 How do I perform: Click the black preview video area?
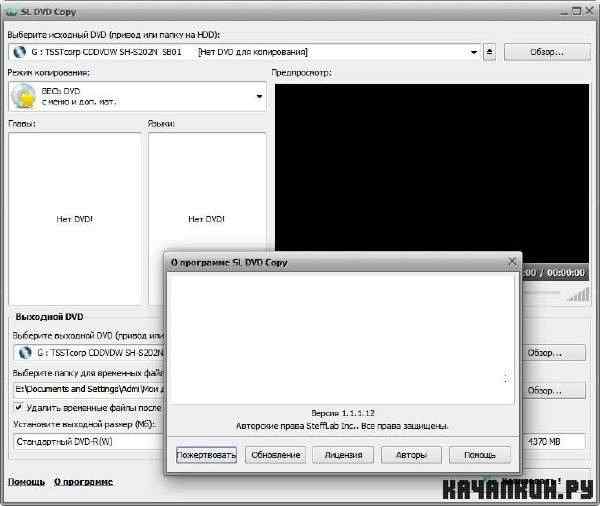click(x=432, y=168)
